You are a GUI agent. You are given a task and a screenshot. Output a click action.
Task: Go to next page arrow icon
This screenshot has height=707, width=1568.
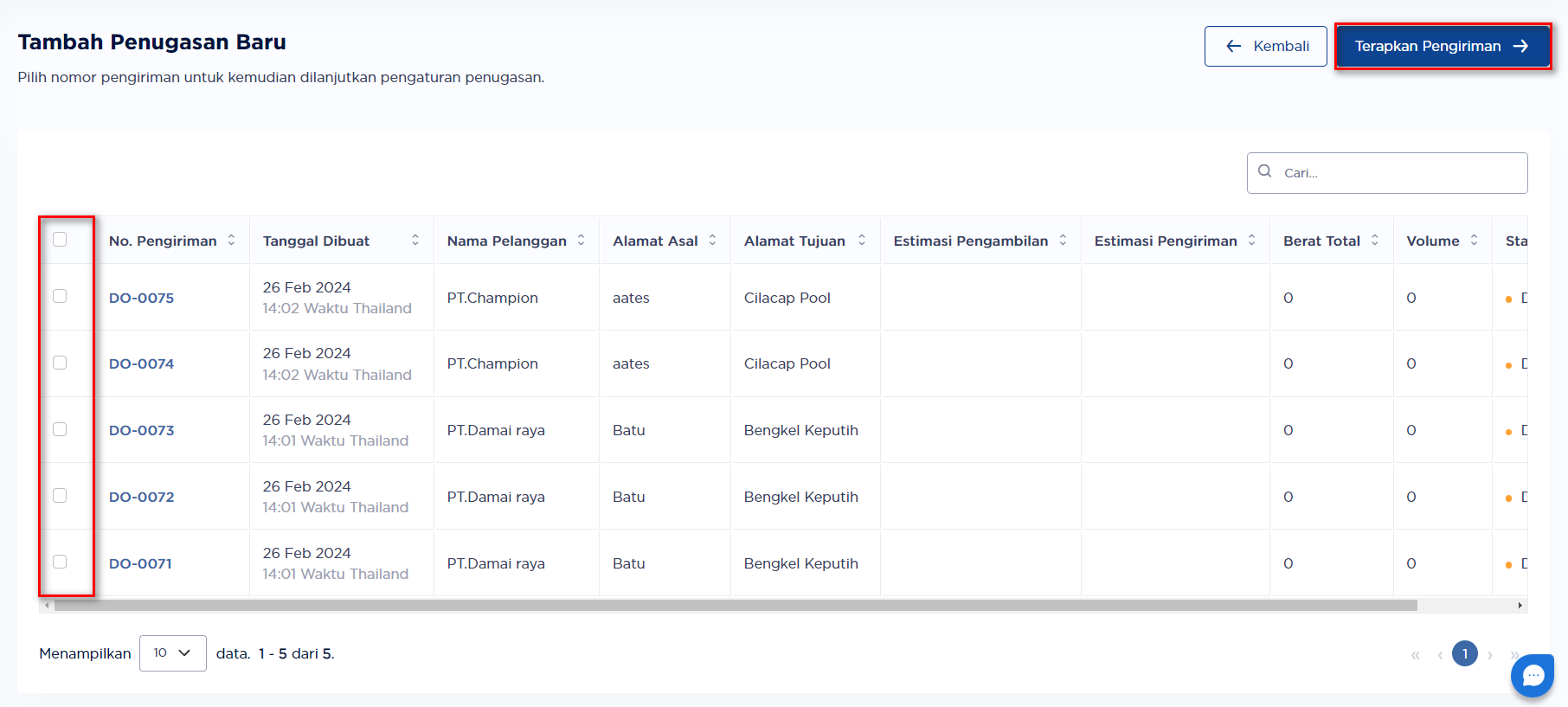[x=1490, y=654]
